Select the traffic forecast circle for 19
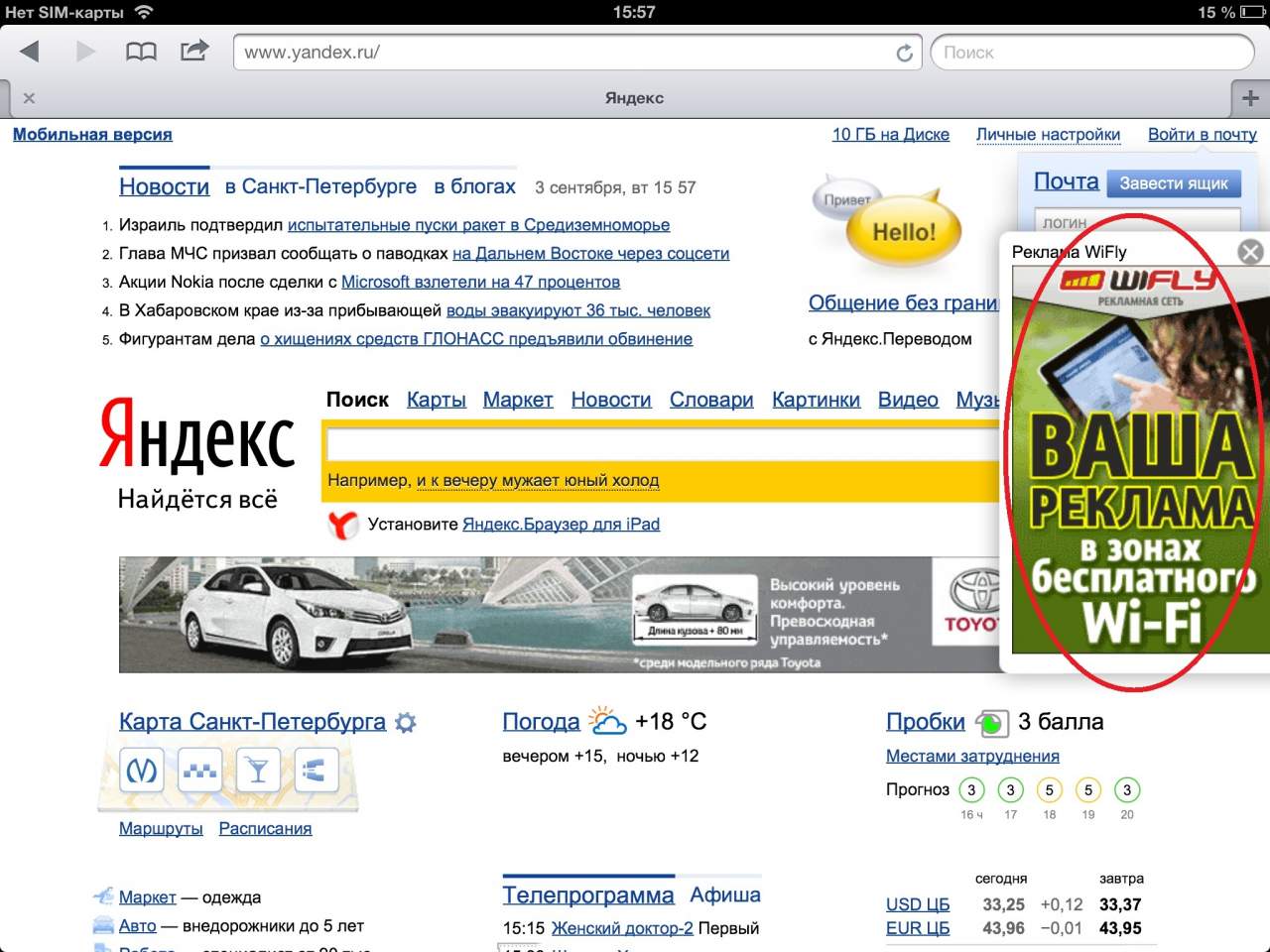 (x=1088, y=790)
